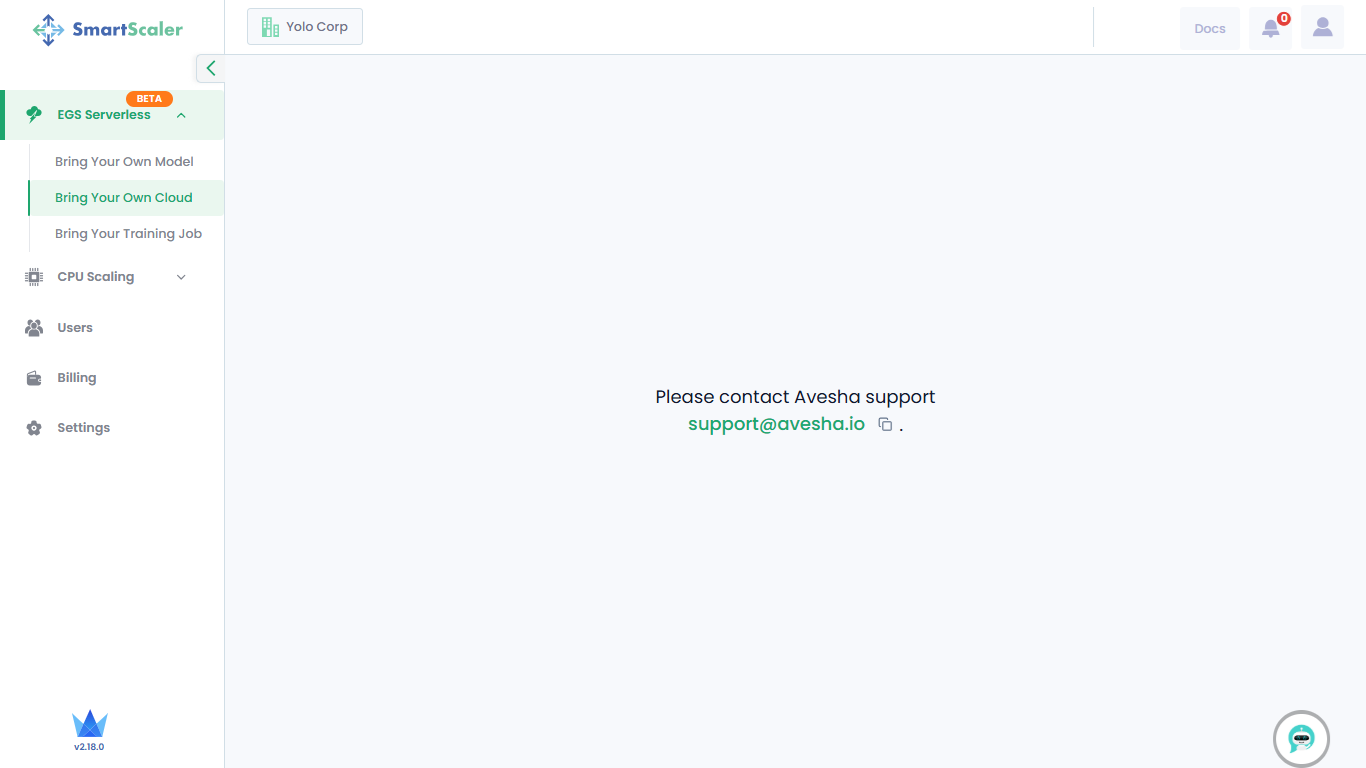Click the Docs button
Image resolution: width=1366 pixels, height=768 pixels.
(1209, 29)
